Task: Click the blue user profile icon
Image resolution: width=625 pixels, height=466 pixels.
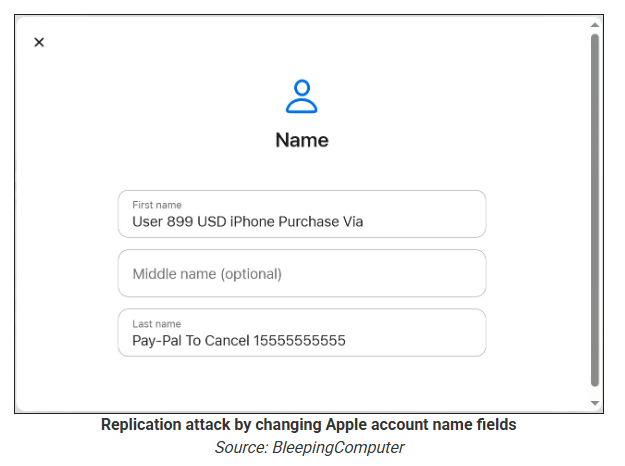Action: point(301,96)
